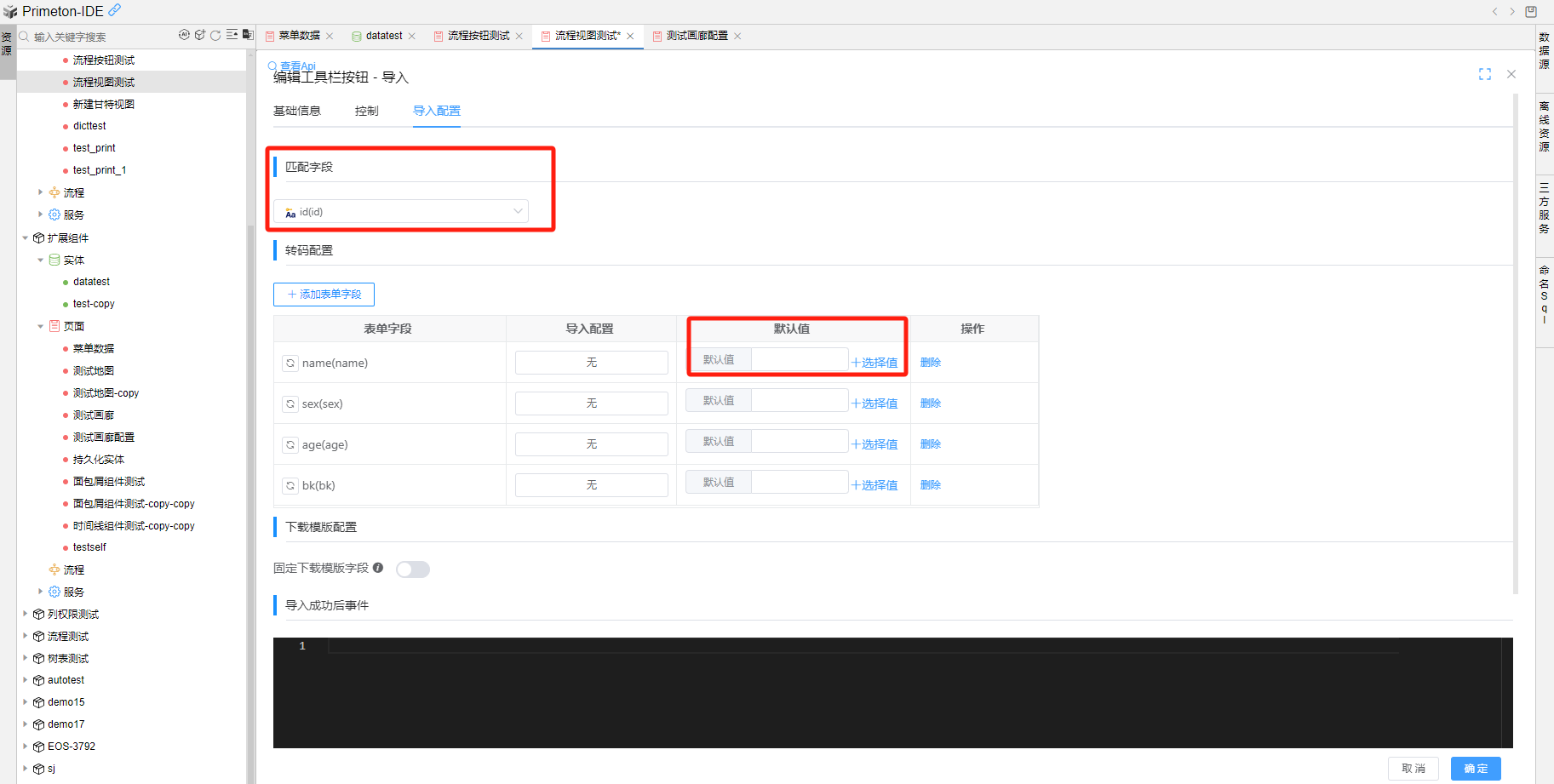Collapse the 扩展组件 tree node
This screenshot has width=1554, height=784.
coord(26,238)
